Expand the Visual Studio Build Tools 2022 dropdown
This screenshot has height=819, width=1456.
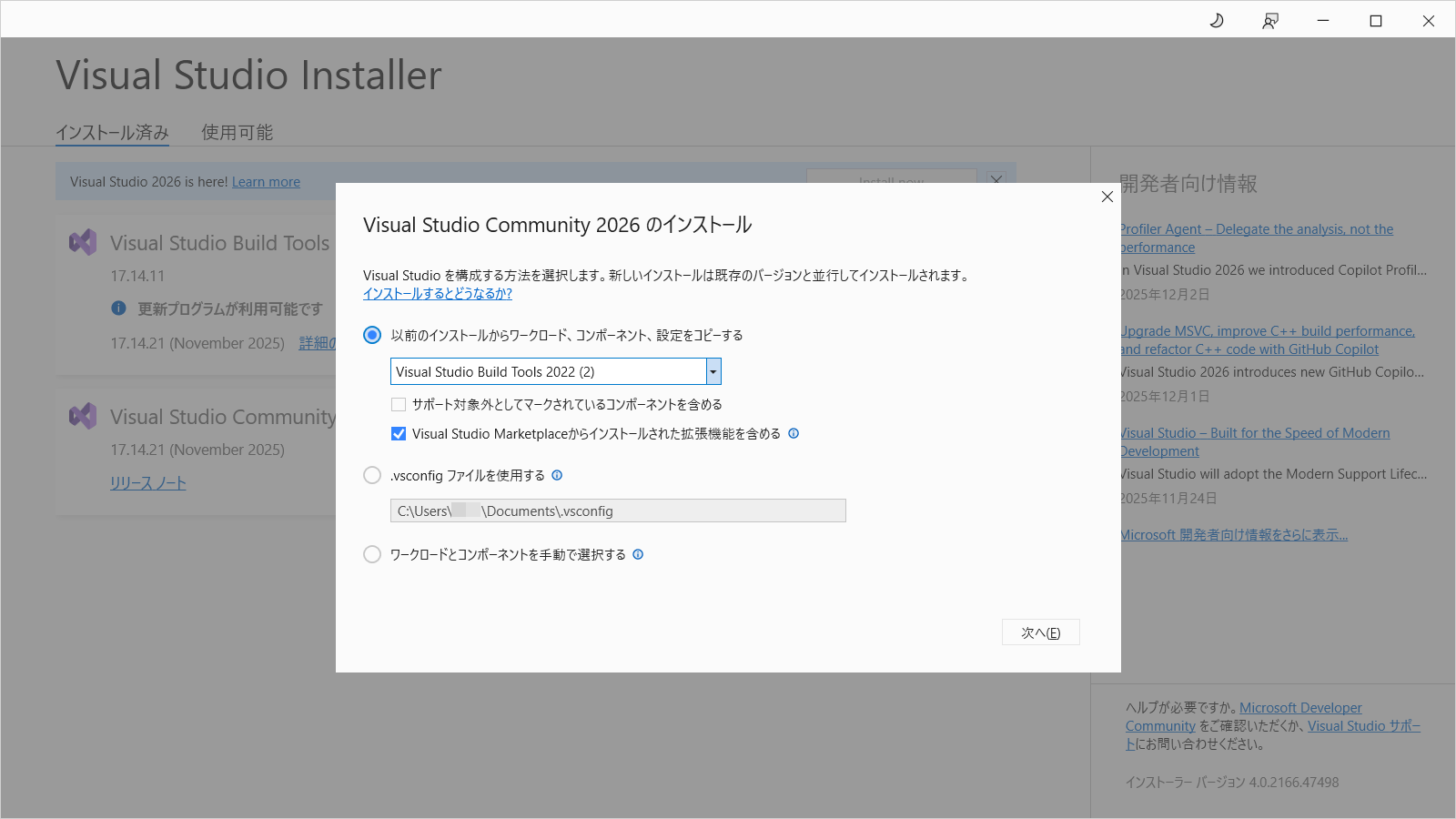(713, 371)
